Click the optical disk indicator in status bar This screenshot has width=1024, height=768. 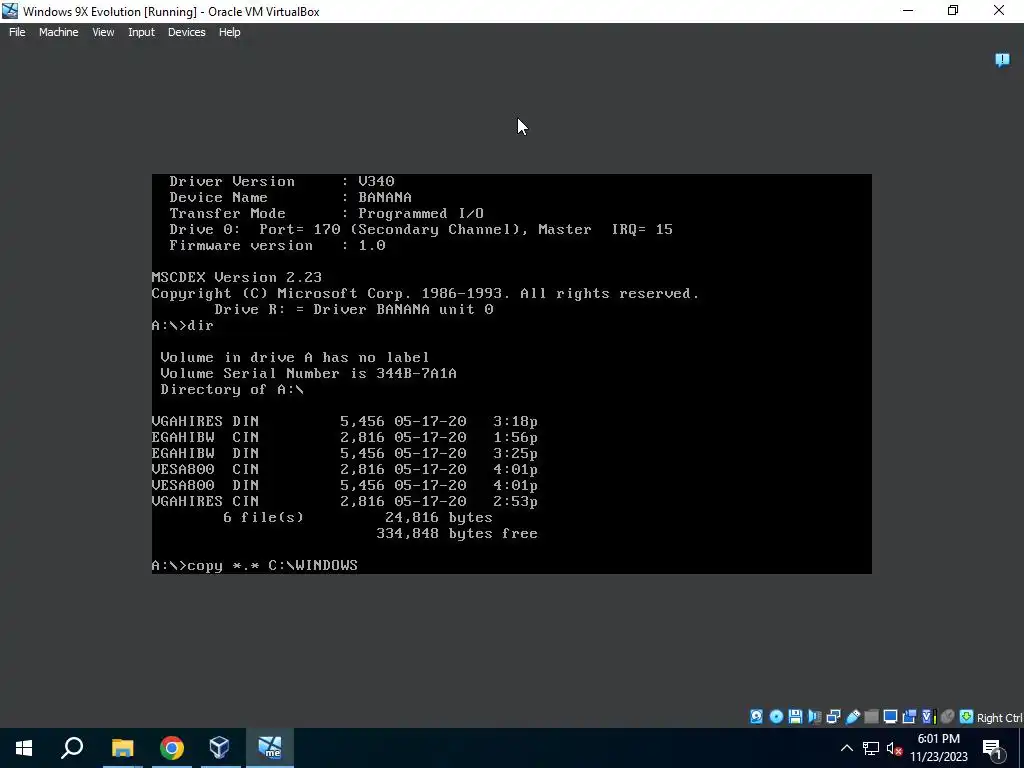[776, 716]
